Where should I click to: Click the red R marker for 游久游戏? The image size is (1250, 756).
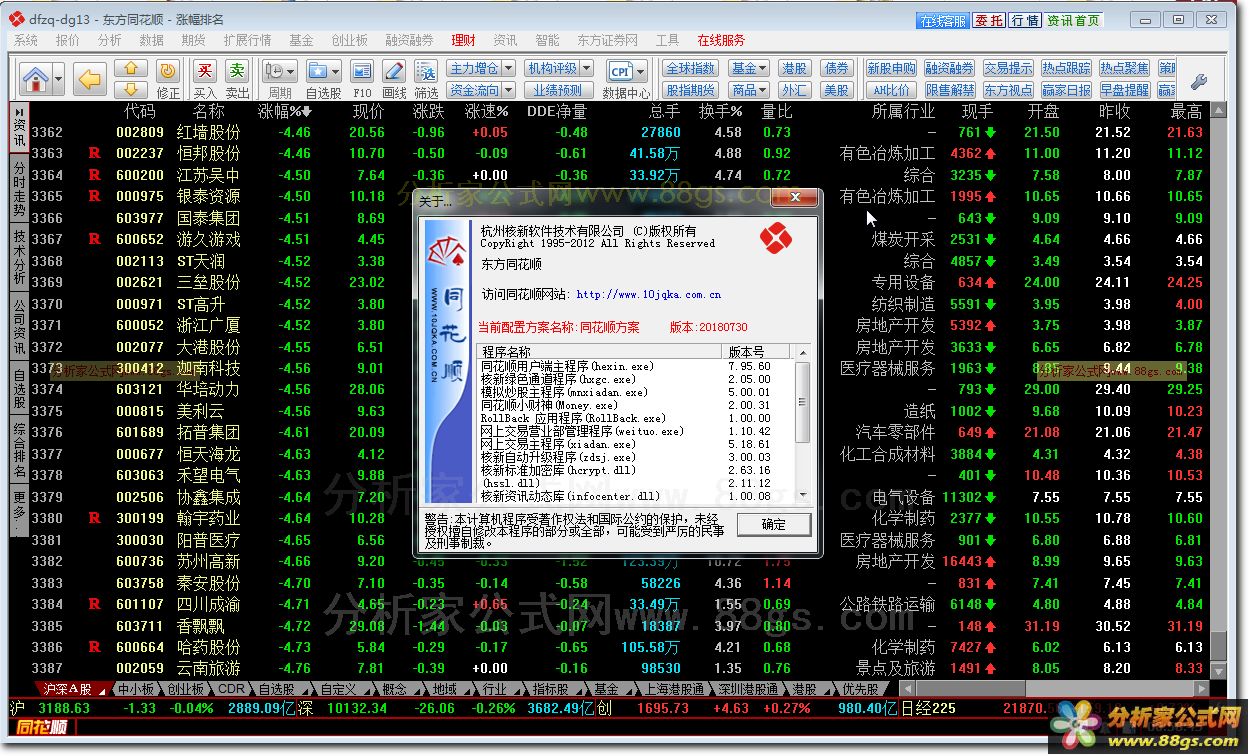point(95,239)
